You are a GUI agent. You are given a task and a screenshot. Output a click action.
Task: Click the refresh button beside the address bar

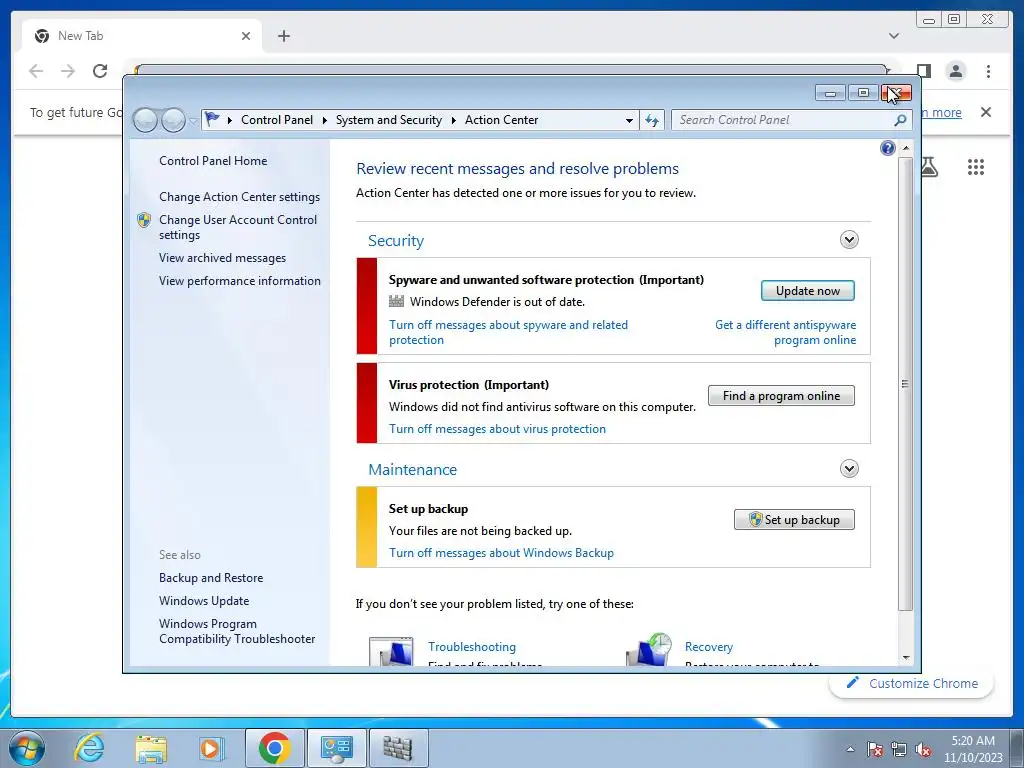(652, 120)
